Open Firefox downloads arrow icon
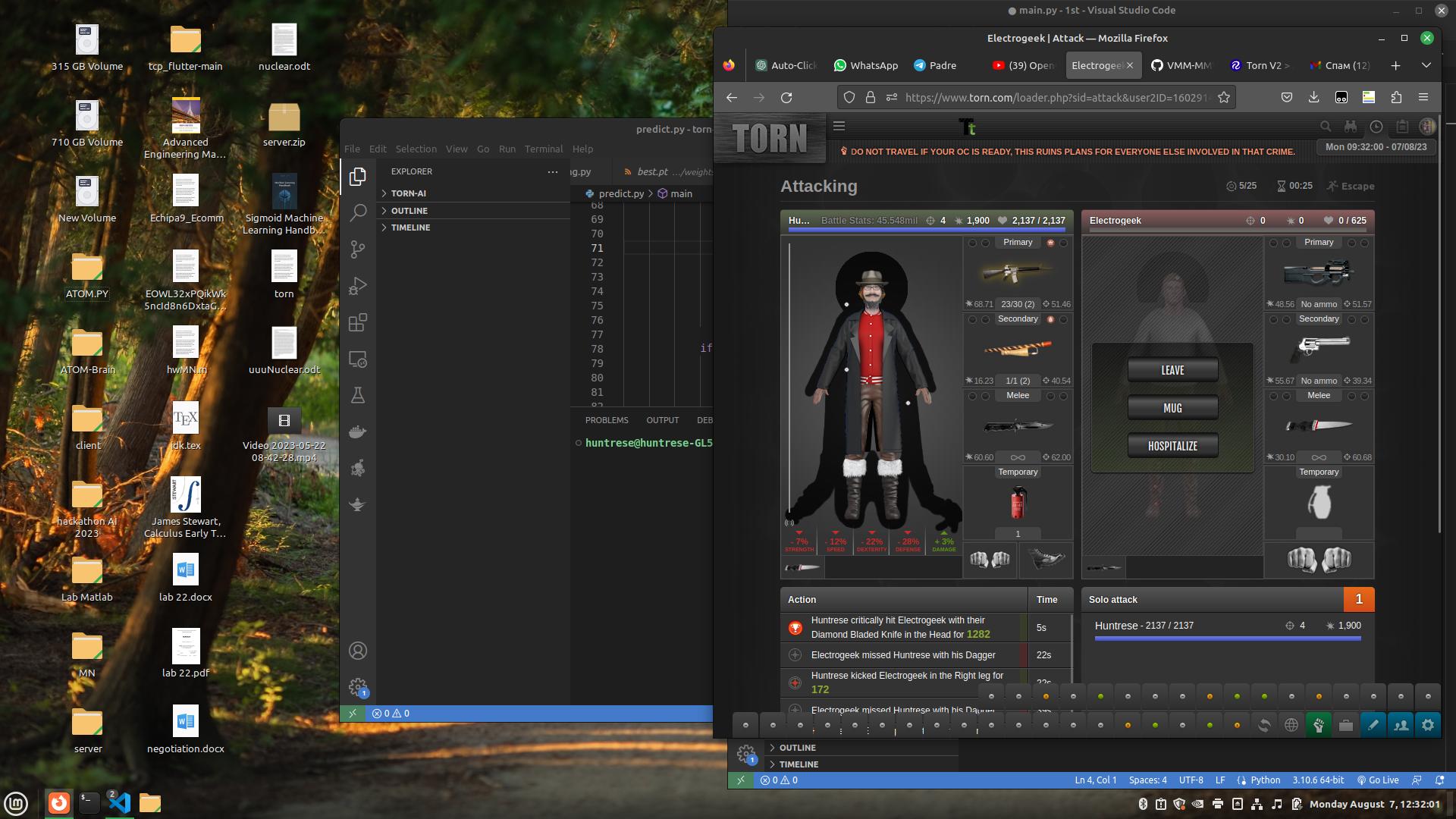This screenshot has height=819, width=1456. pos(1314,97)
